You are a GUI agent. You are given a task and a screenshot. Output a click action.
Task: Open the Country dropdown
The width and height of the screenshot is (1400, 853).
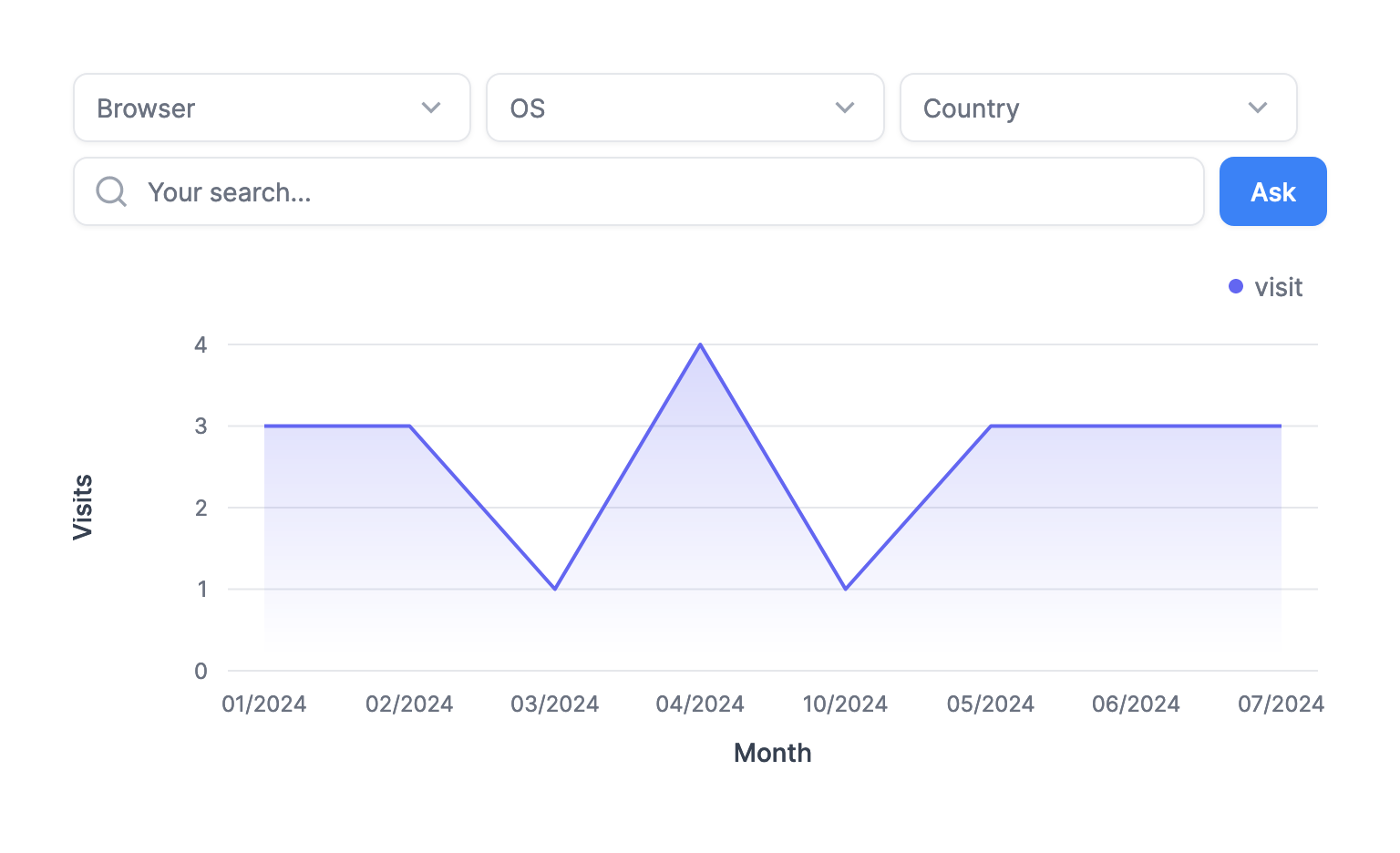pos(1098,108)
